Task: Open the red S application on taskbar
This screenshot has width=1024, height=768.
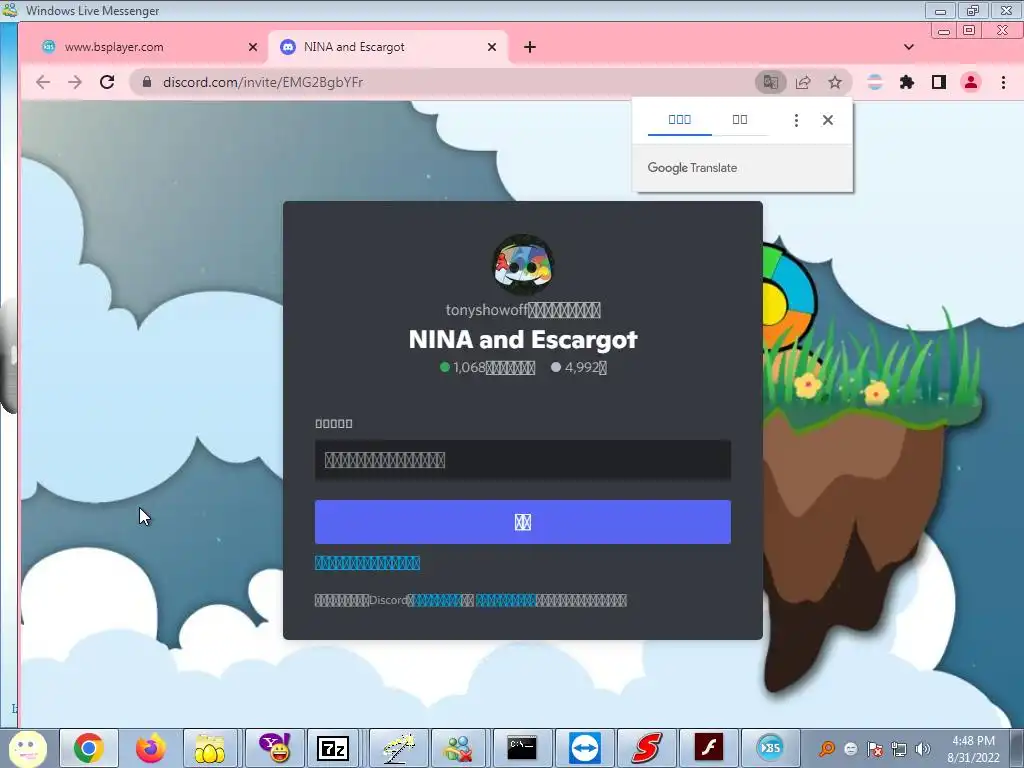Action: click(646, 748)
